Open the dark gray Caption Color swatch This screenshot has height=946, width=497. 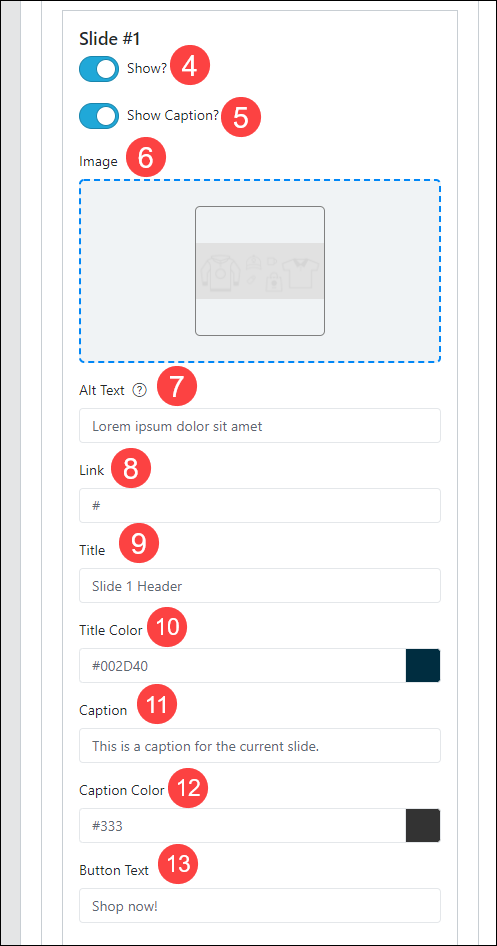[x=423, y=826]
